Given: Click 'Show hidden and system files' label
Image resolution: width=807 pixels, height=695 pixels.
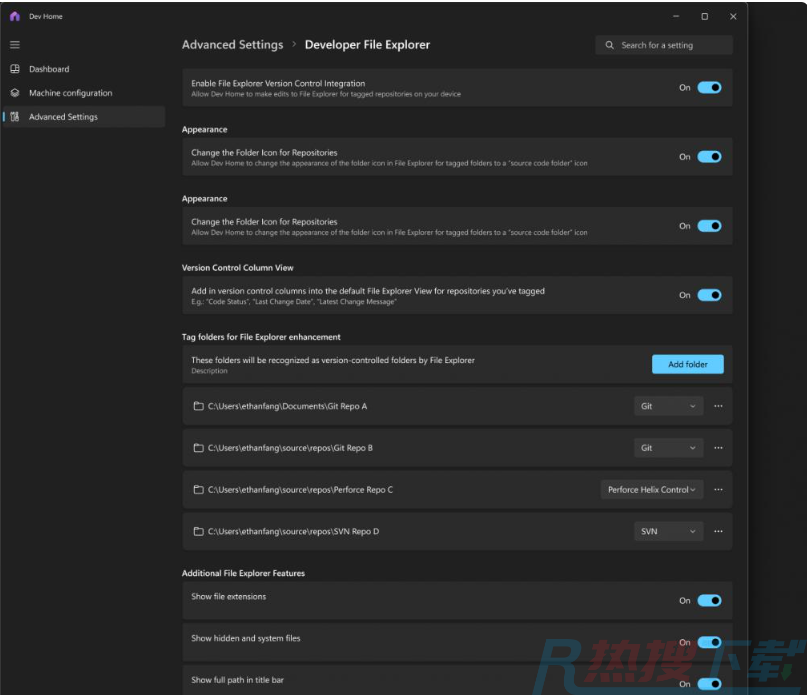Looking at the screenshot, I should pos(245,638).
